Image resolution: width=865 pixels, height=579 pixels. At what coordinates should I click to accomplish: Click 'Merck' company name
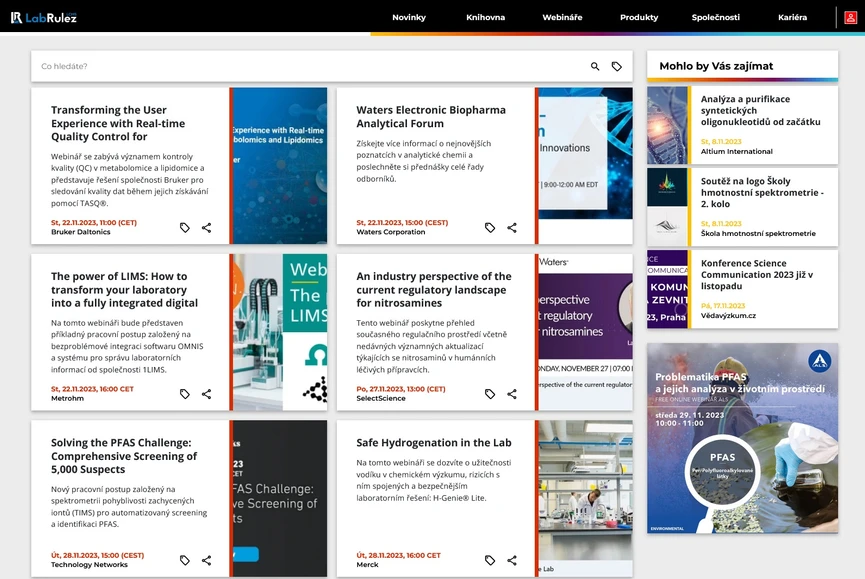pos(367,565)
